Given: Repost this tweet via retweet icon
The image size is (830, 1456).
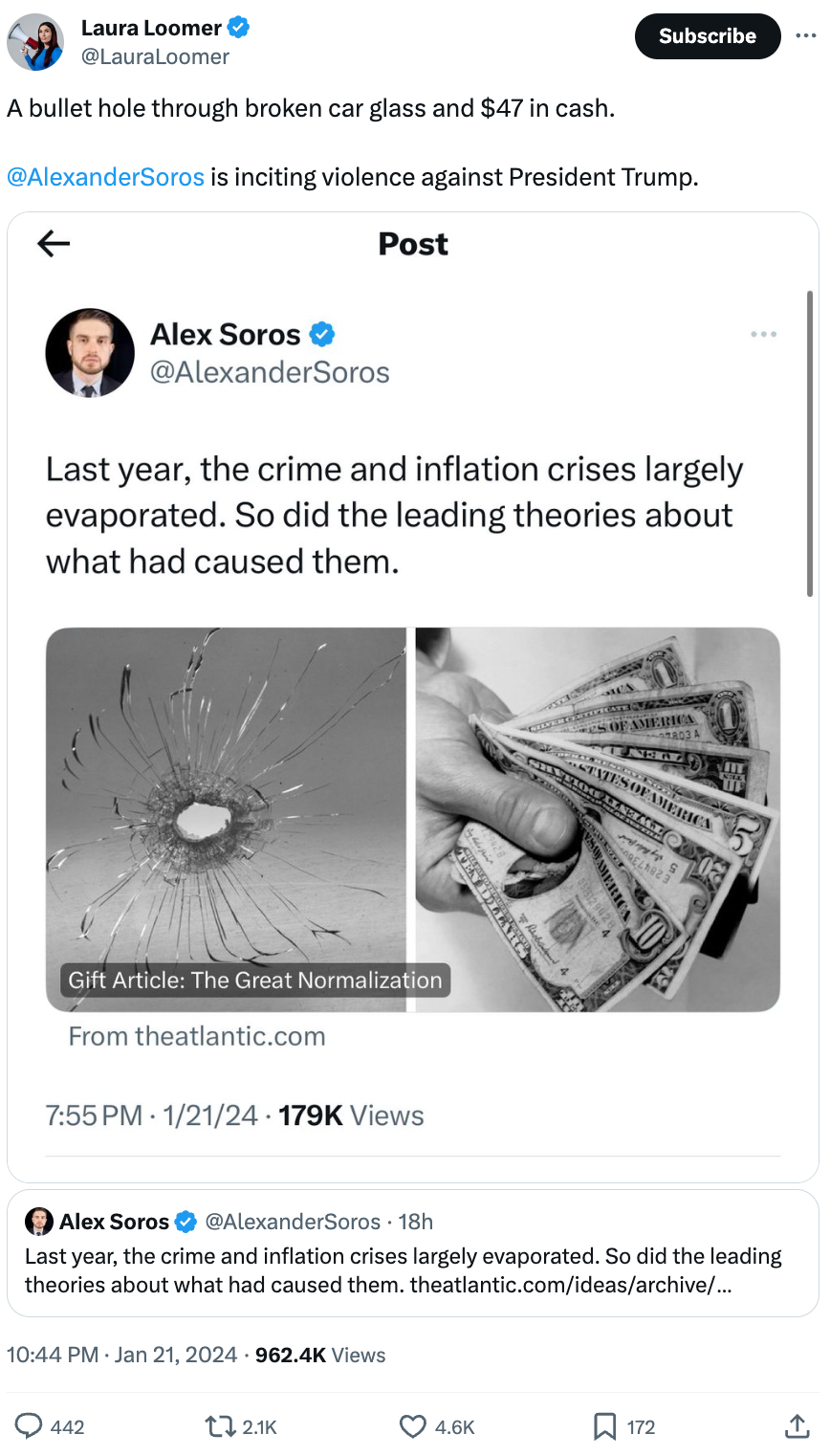Looking at the screenshot, I should tap(220, 1426).
